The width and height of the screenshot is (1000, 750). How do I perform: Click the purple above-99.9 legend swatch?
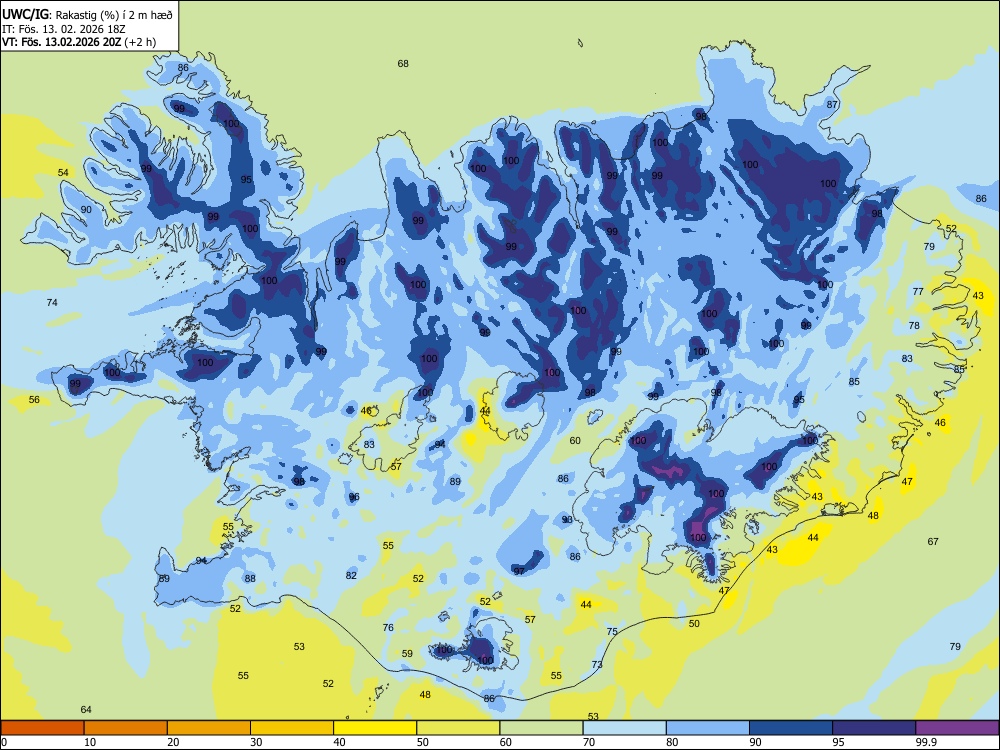click(957, 728)
